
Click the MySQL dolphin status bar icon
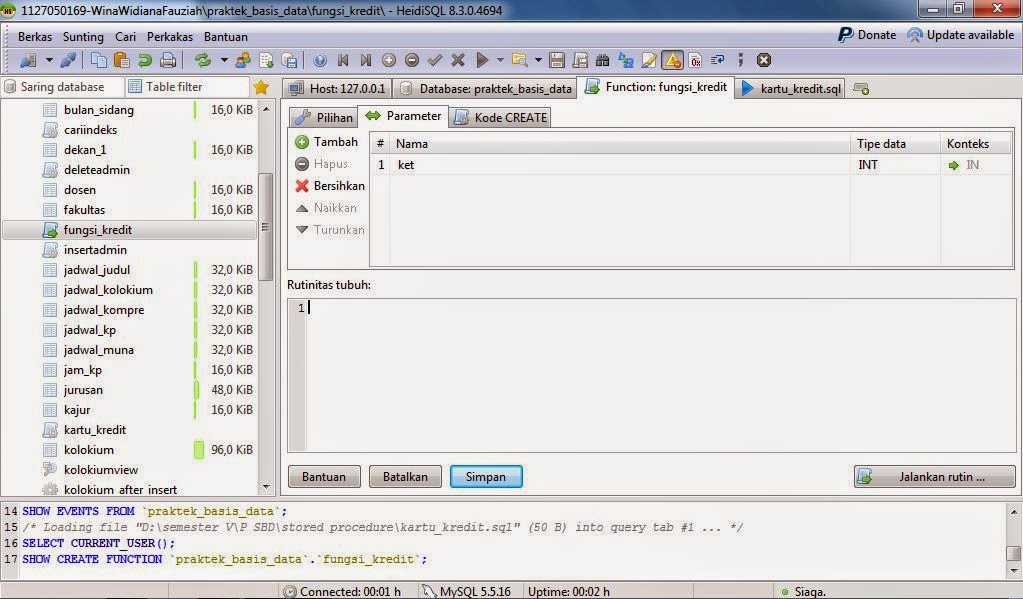[x=428, y=591]
